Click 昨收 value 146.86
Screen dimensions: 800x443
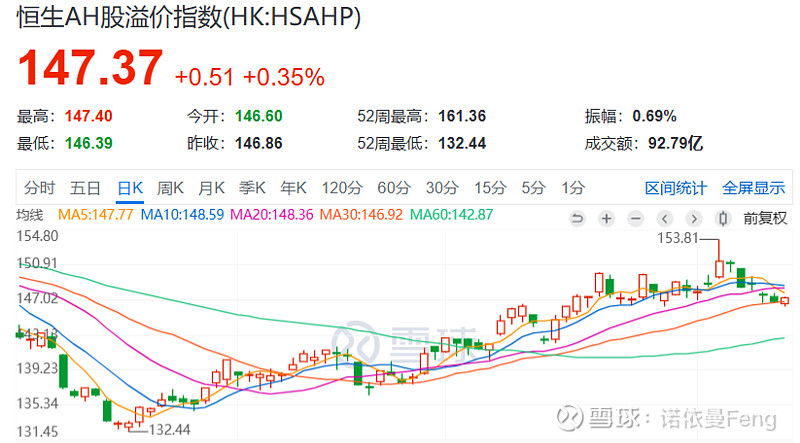[259, 143]
